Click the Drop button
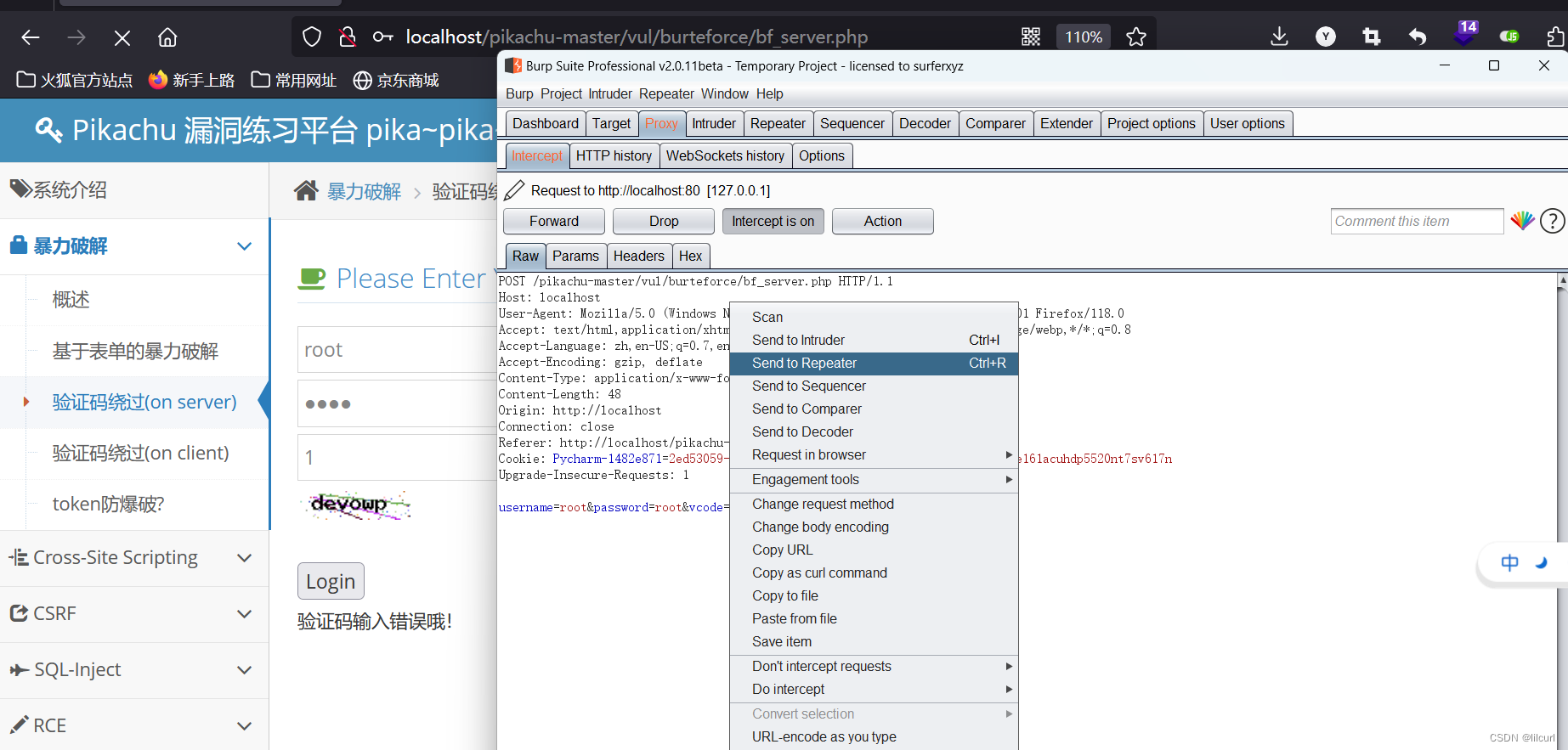Viewport: 1568px width, 750px height. 664,221
